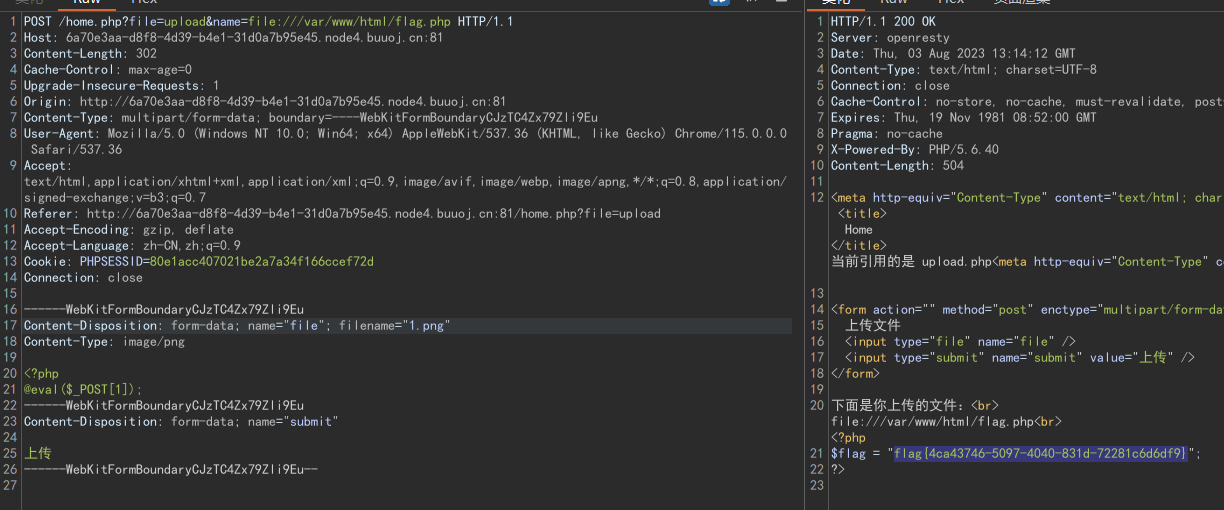Screen dimensions: 1224x510
Task: Click the Content-Length: 302 header
Action: click(x=90, y=53)
